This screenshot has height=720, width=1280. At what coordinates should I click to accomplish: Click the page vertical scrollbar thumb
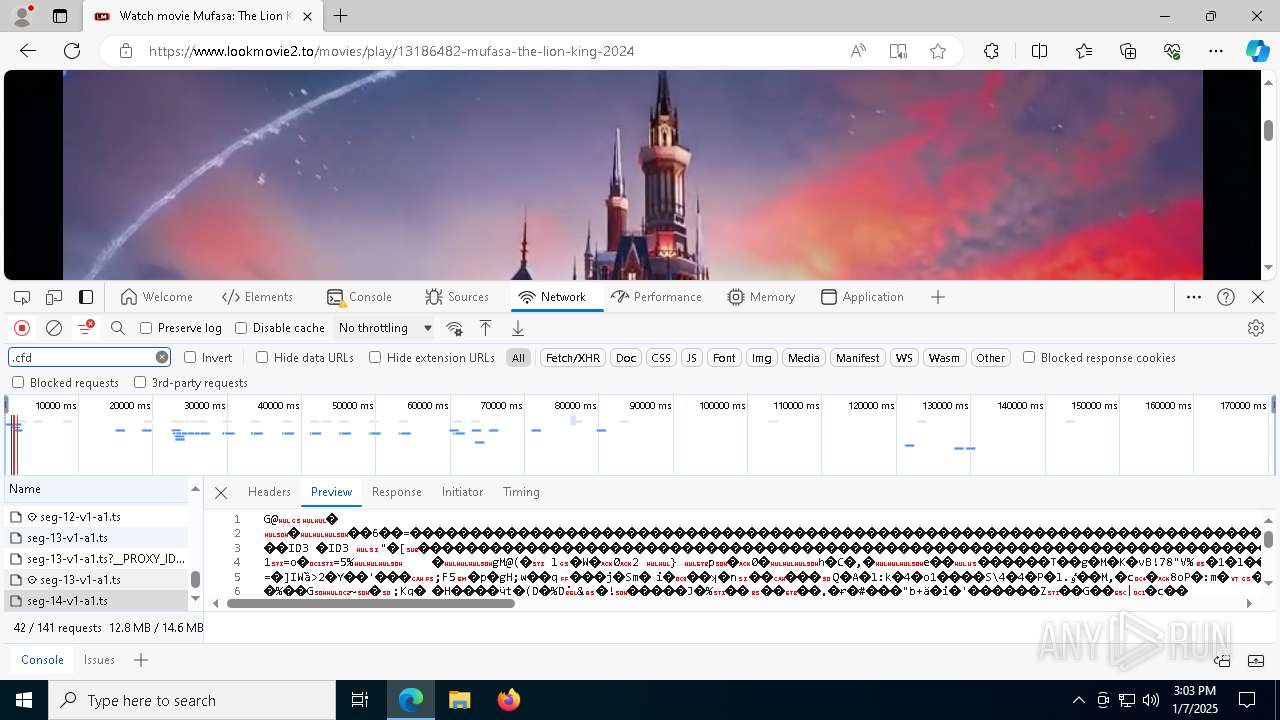[x=1268, y=130]
